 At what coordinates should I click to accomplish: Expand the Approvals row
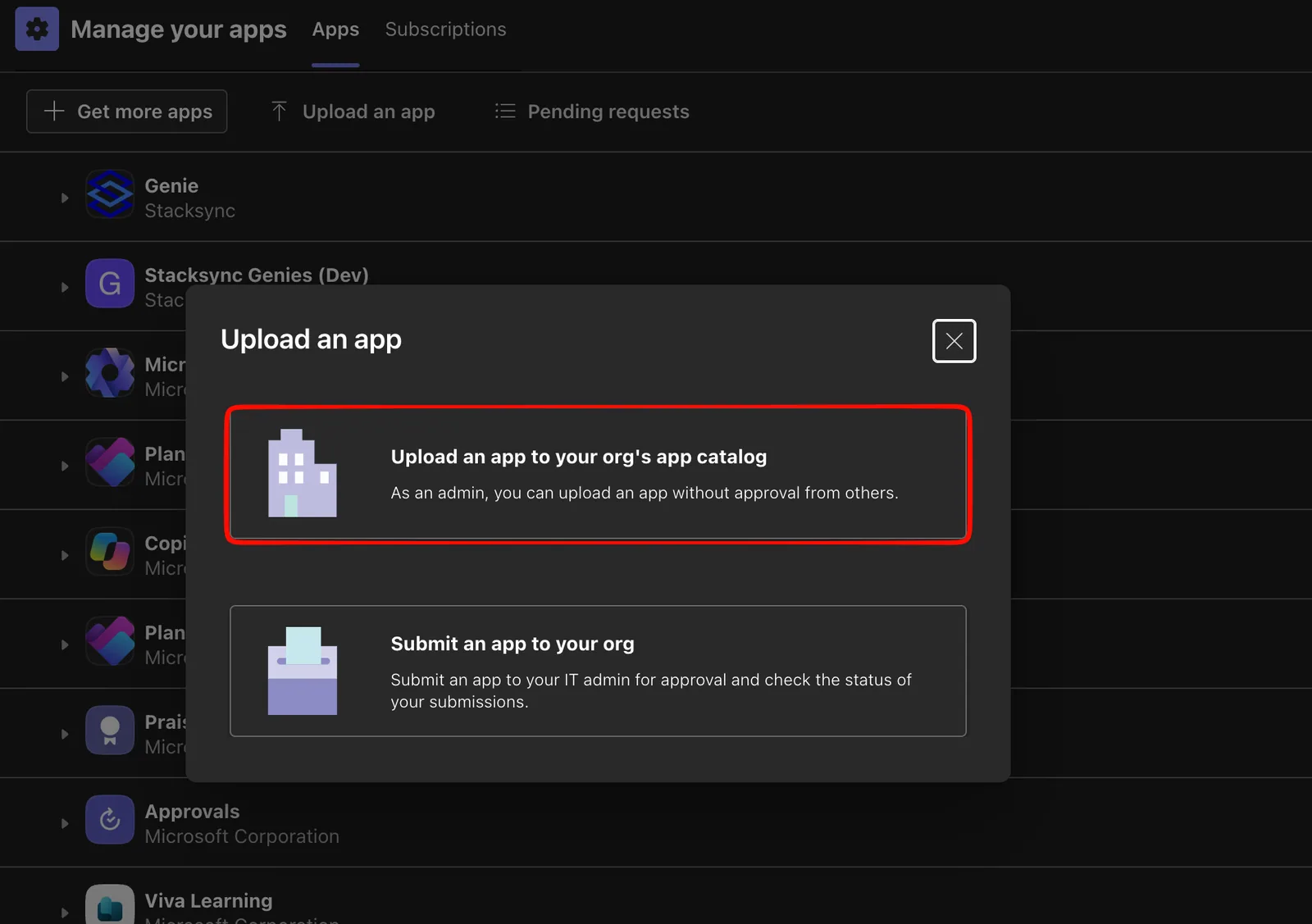pyautogui.click(x=65, y=823)
